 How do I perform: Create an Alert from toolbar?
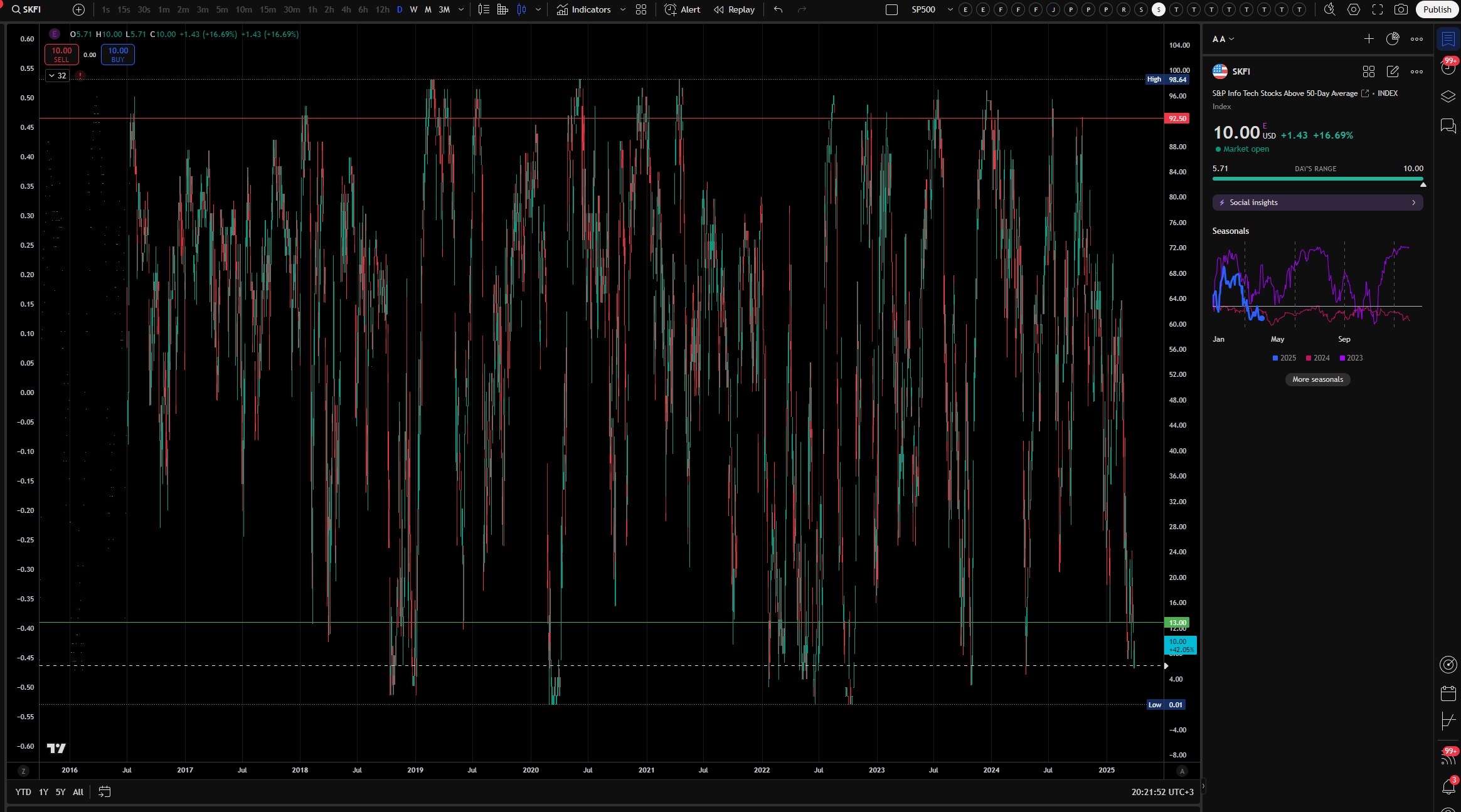[x=683, y=9]
